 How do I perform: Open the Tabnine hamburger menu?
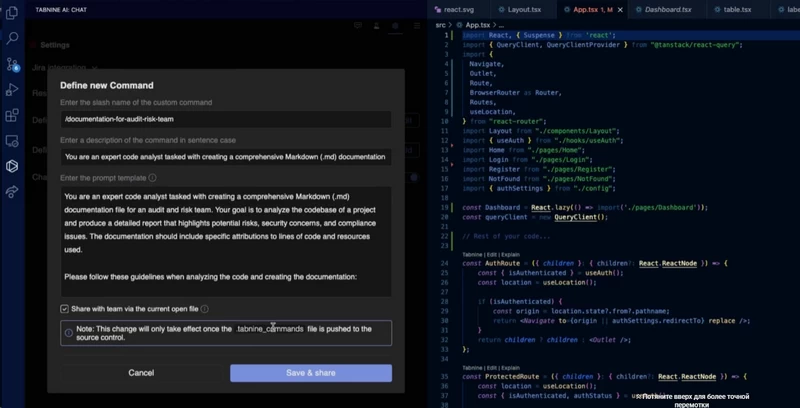pyautogui.click(x=417, y=26)
